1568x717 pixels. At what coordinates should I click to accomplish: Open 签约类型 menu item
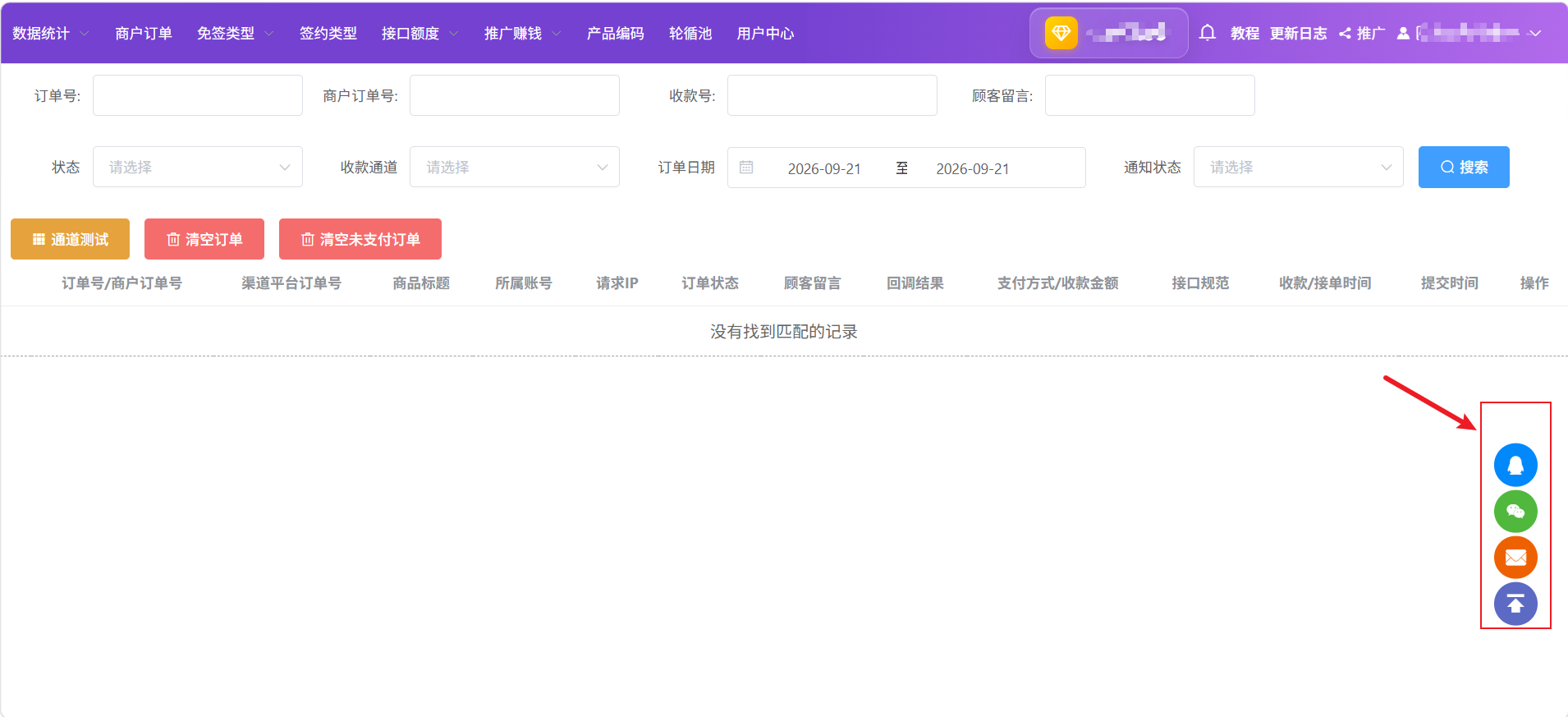pos(328,34)
